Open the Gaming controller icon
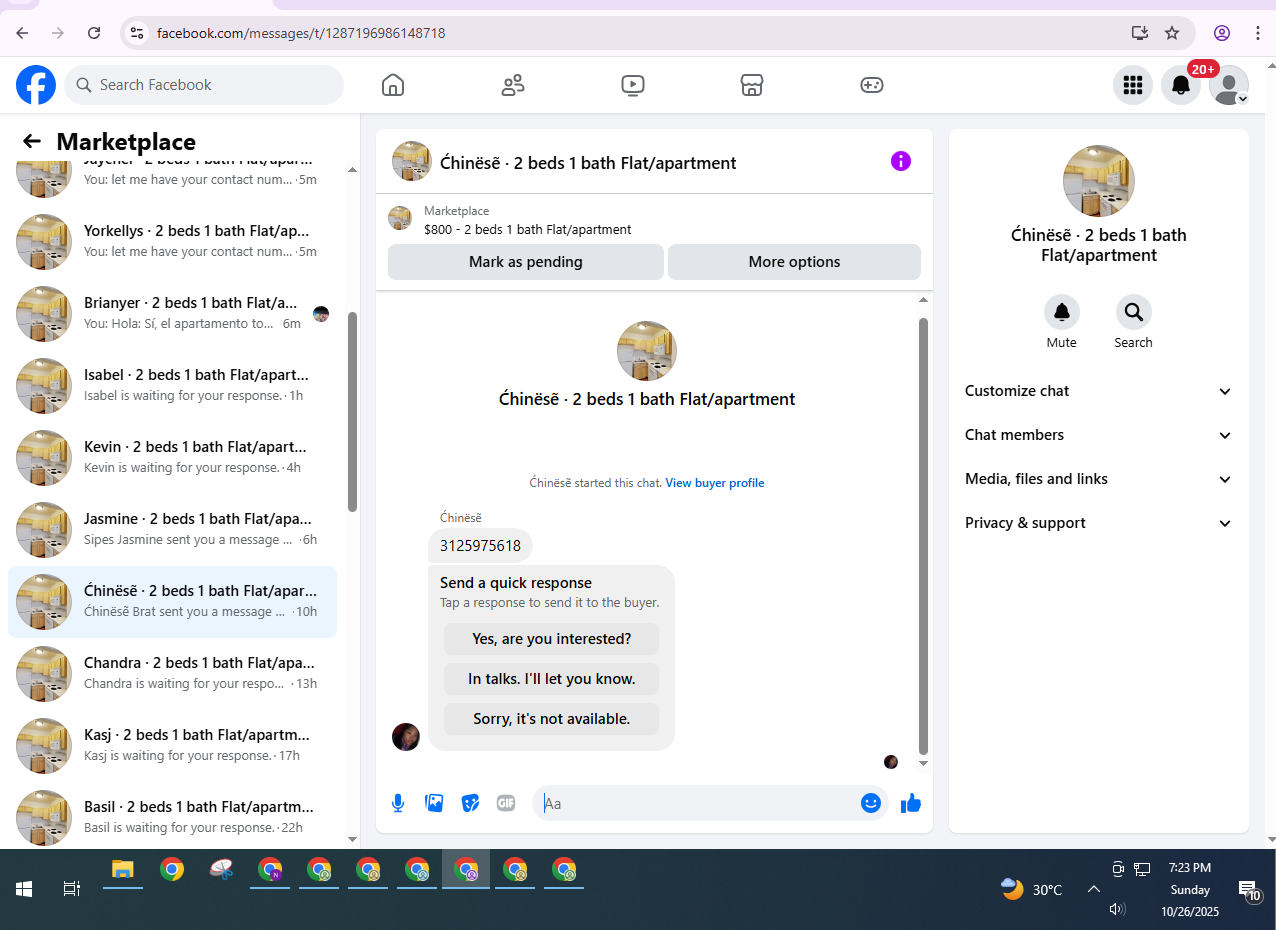This screenshot has width=1276, height=930. click(872, 85)
